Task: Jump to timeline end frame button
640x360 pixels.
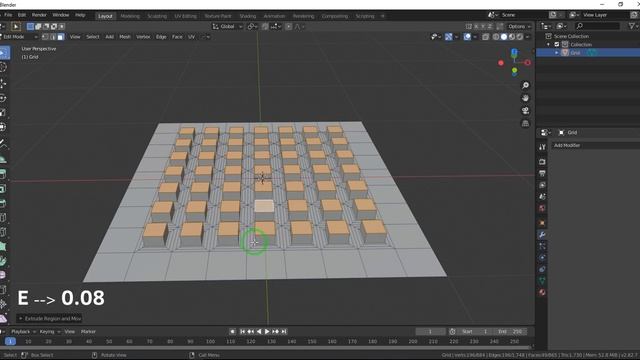Action: 284,331
